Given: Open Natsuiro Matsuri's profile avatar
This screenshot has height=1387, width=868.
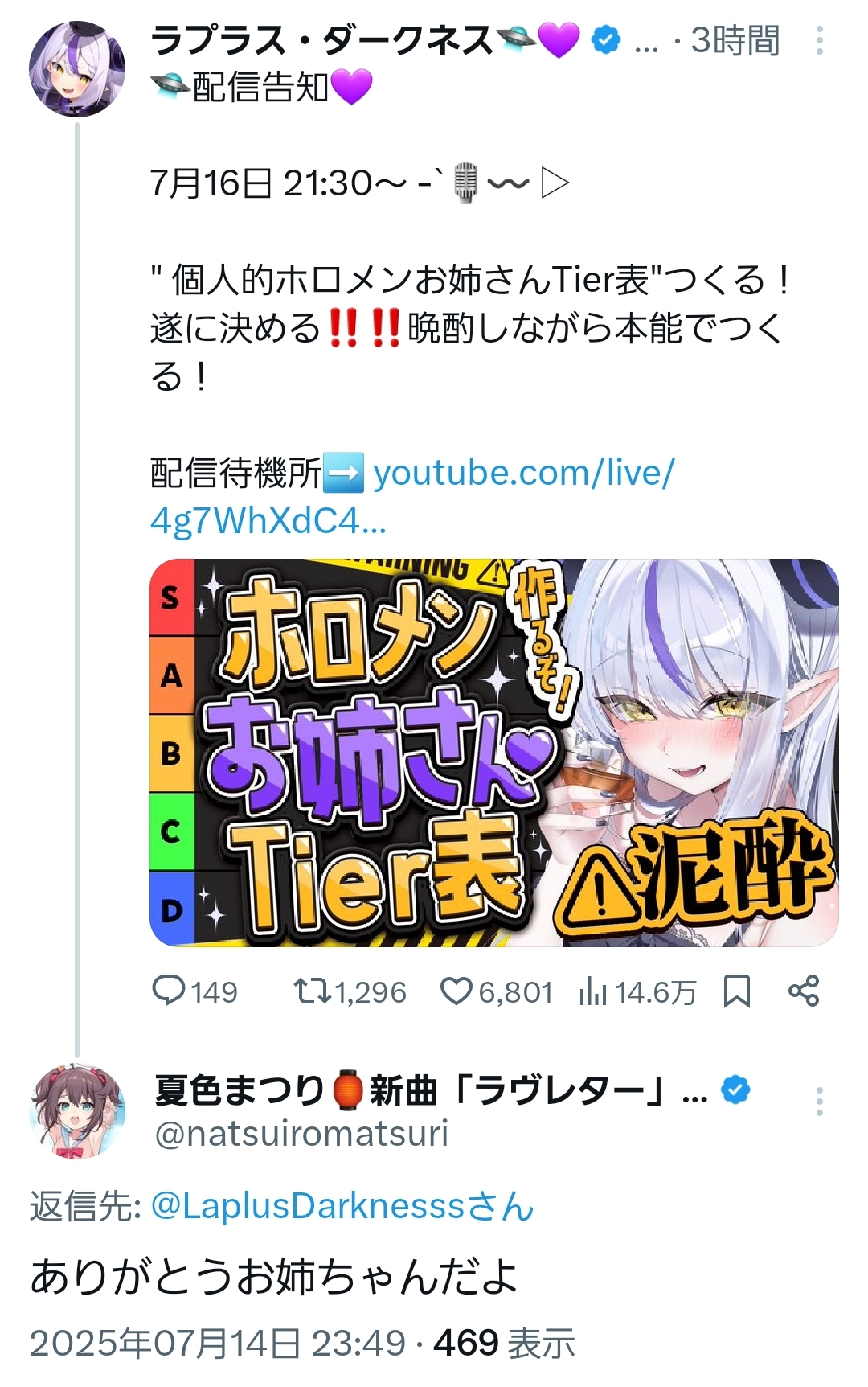Looking at the screenshot, I should click(77, 1111).
